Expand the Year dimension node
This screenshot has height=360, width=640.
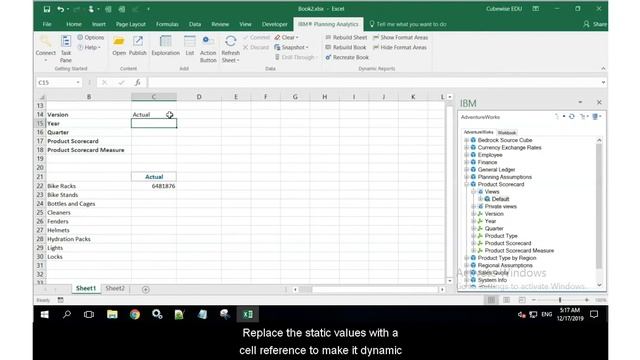point(473,221)
